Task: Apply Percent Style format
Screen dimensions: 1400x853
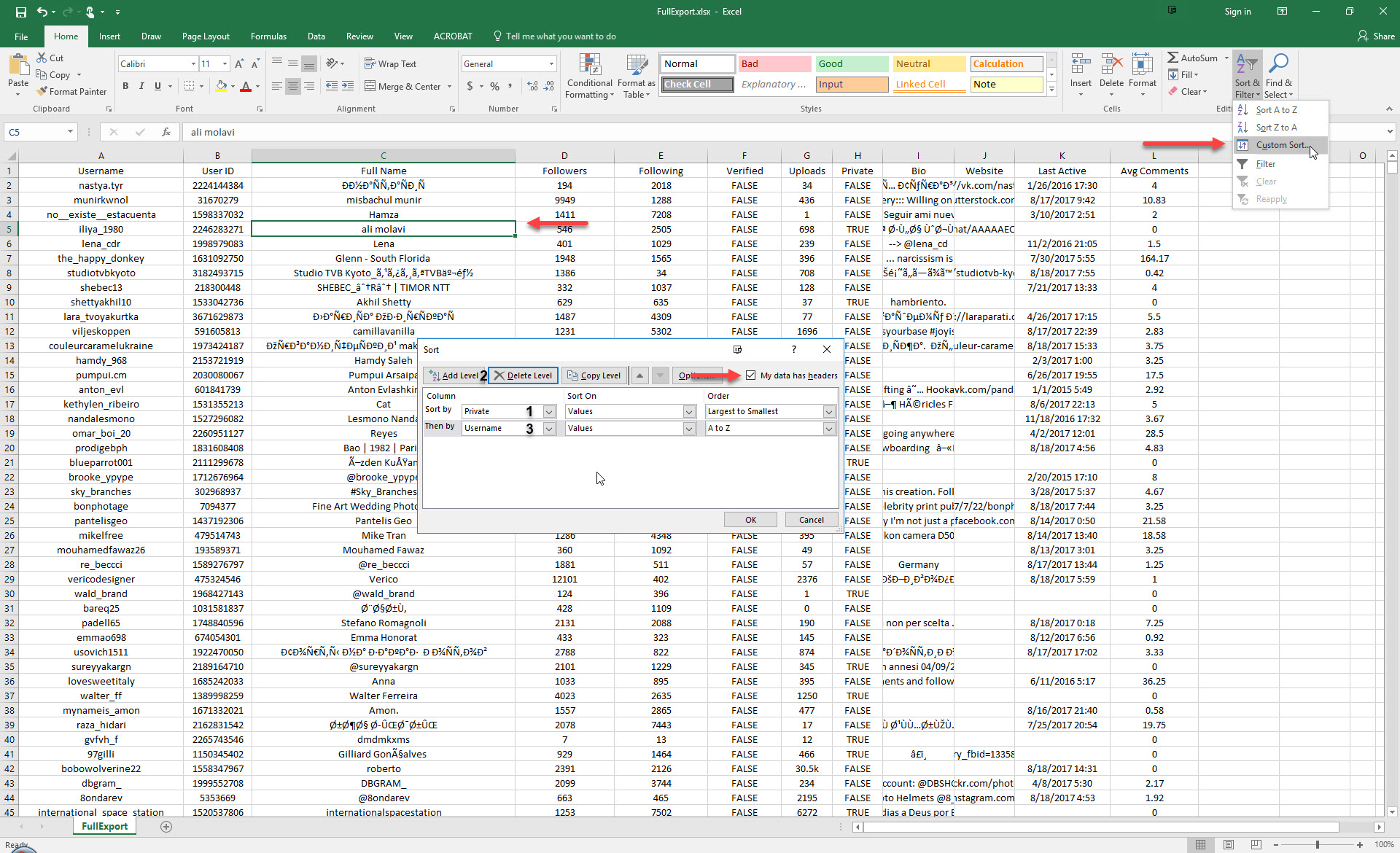Action: [494, 86]
